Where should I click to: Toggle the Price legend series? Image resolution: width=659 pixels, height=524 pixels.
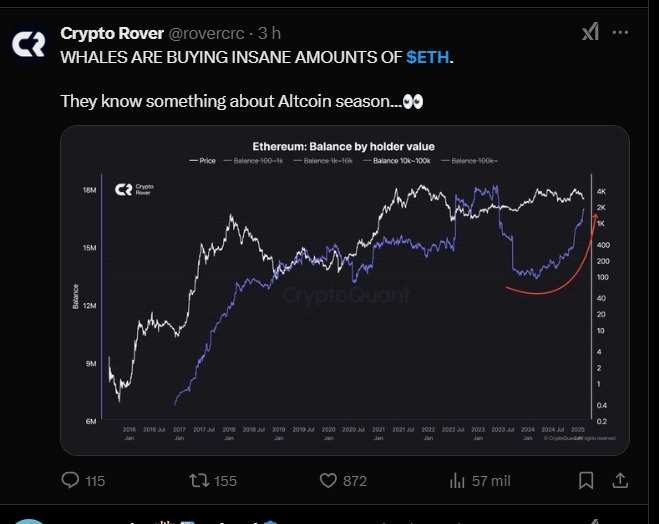202,161
